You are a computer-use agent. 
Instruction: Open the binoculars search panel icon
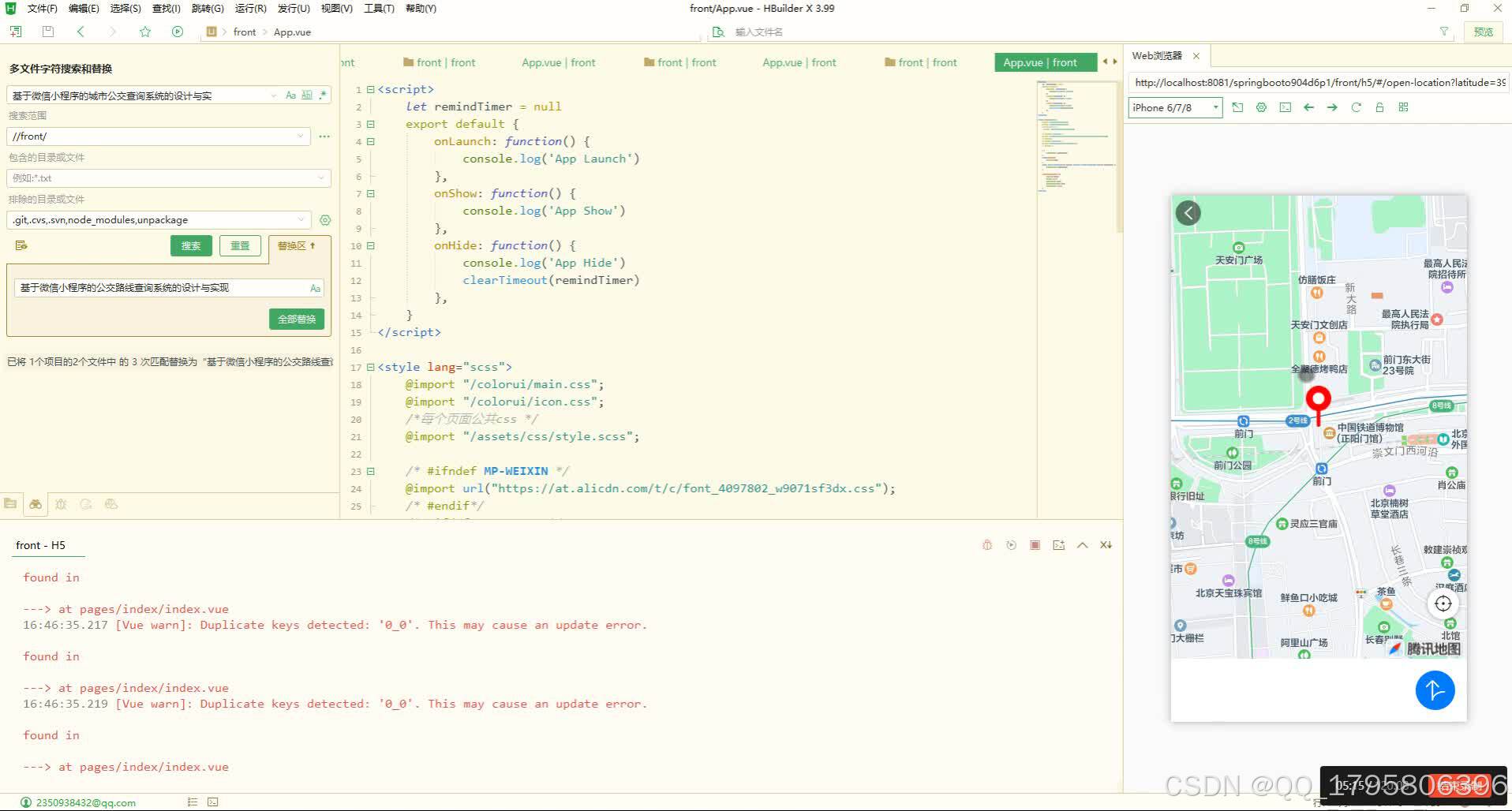36,503
